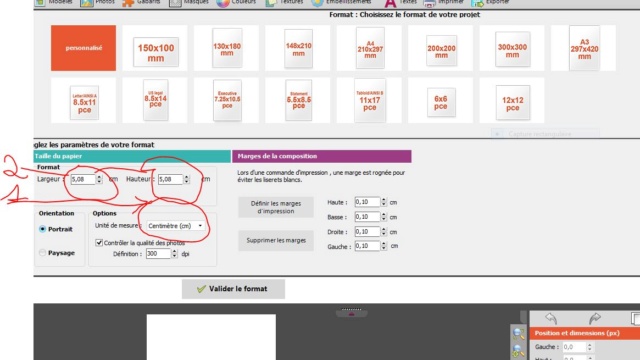Image resolution: width=640 pixels, height=360 pixels.
Task: Click the Supprimer les marges button
Action: 276,240
